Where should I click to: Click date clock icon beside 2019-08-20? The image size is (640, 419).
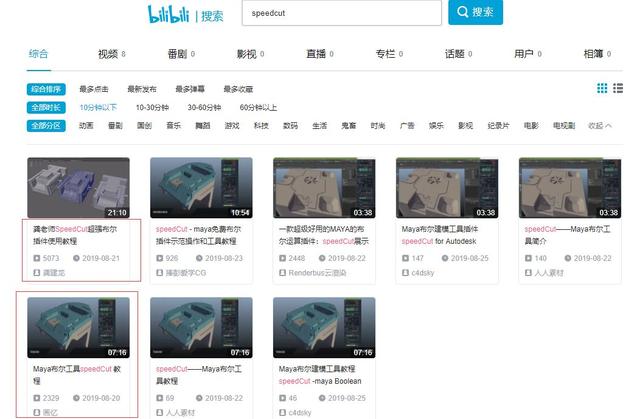tap(76, 398)
